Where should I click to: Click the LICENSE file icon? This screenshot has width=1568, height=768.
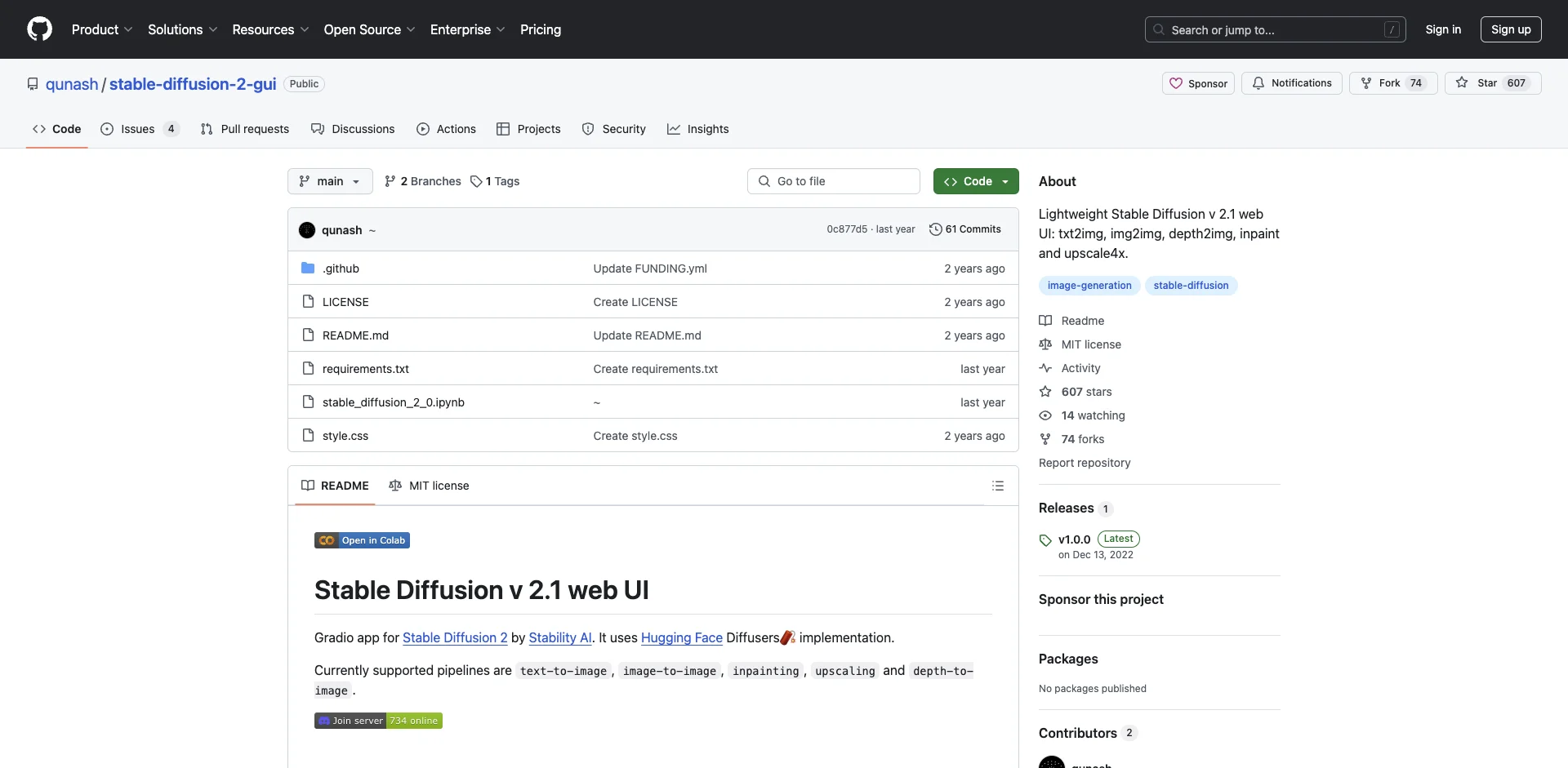click(308, 302)
